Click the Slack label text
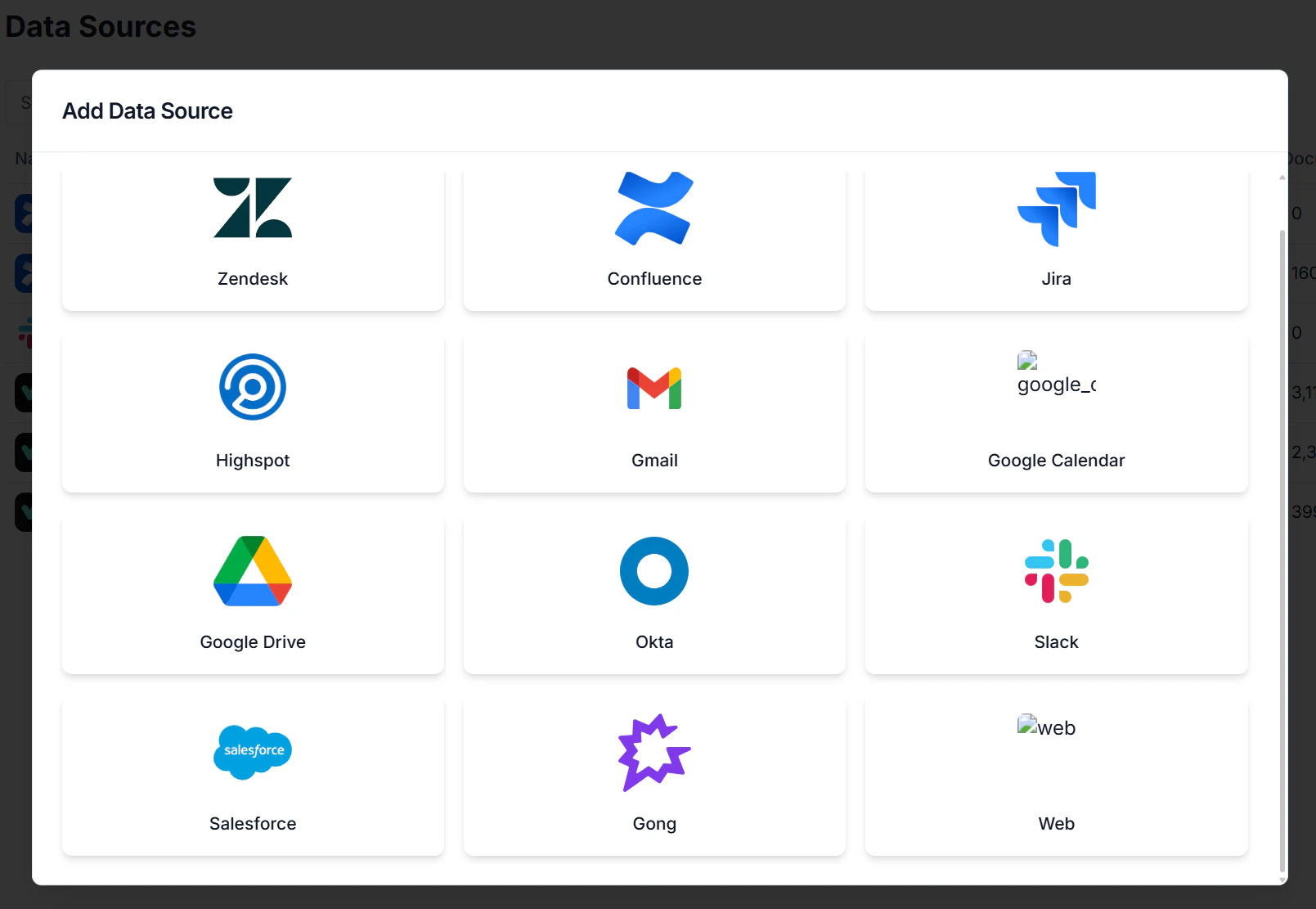This screenshot has width=1316, height=909. (x=1057, y=642)
